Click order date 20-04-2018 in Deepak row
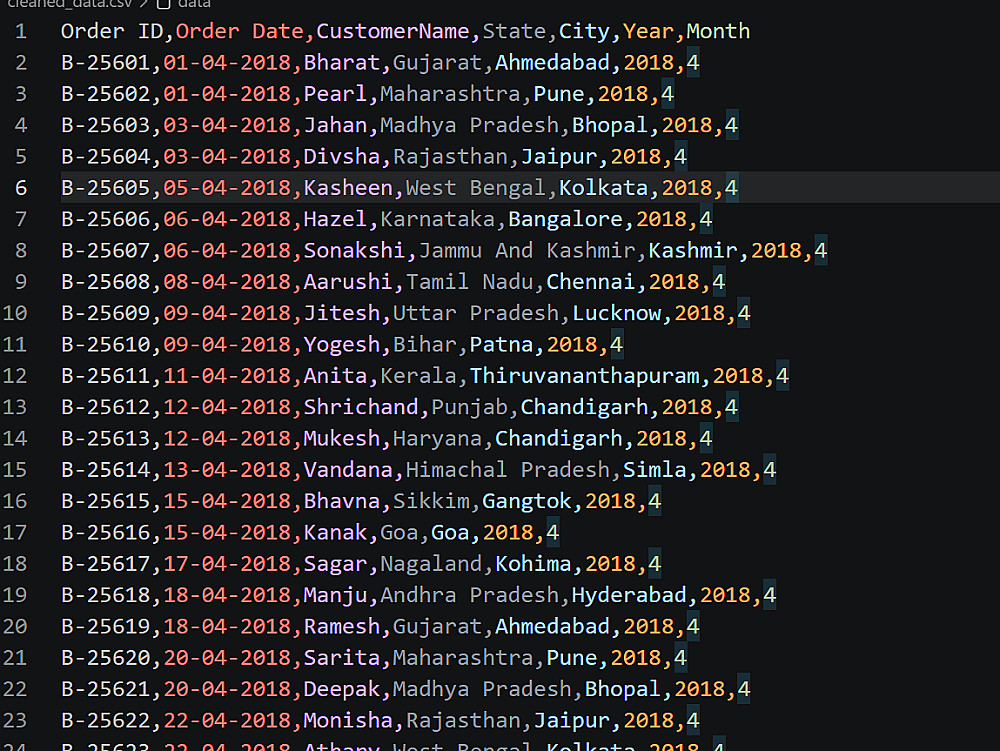This screenshot has height=751, width=1000. coord(227,689)
